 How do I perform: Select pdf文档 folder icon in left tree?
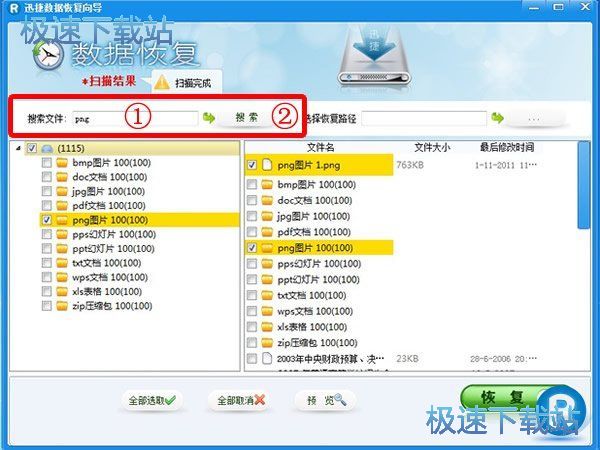pyautogui.click(x=62, y=205)
